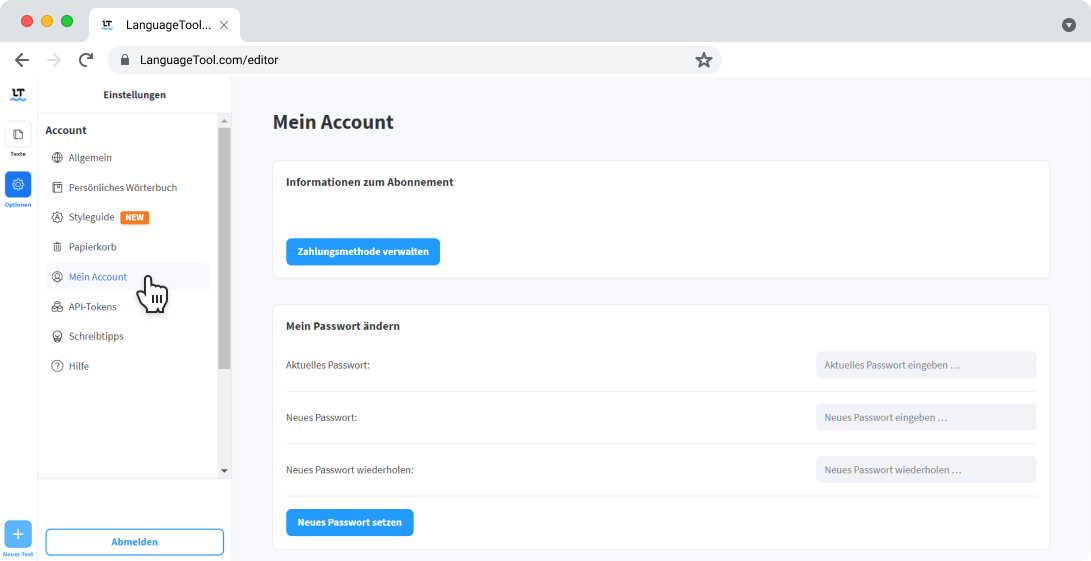This screenshot has height=561, width=1091.
Task: Open the Styleguide section
Action: (x=127, y=217)
